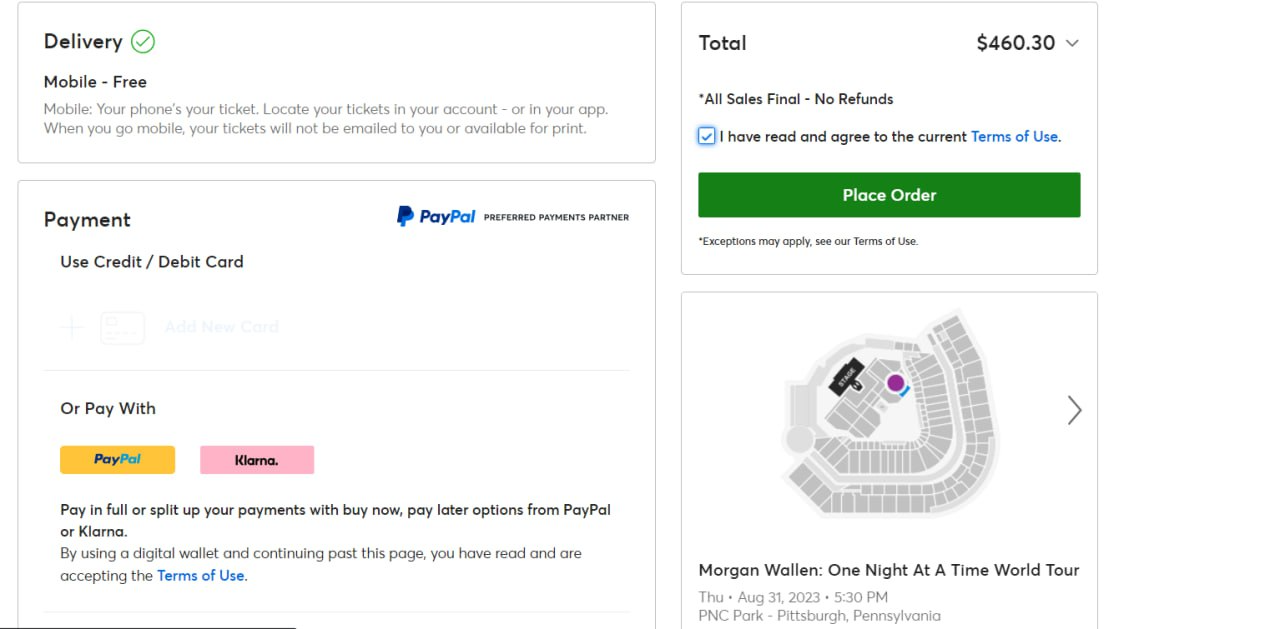Open Terms of Use link beside checkbox
Screen dimensions: 1280x629
[1014, 137]
